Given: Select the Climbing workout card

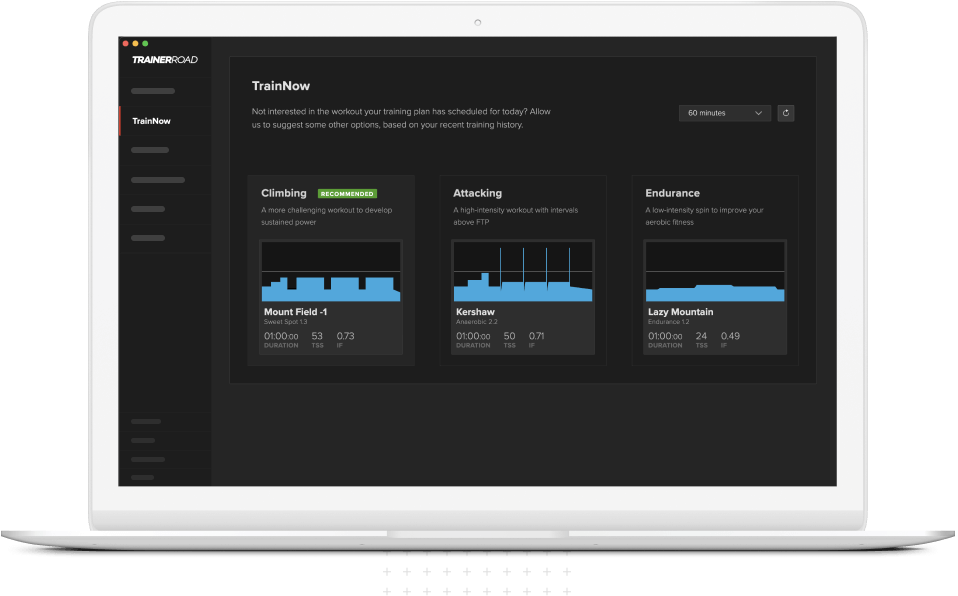Looking at the screenshot, I should coord(330,270).
